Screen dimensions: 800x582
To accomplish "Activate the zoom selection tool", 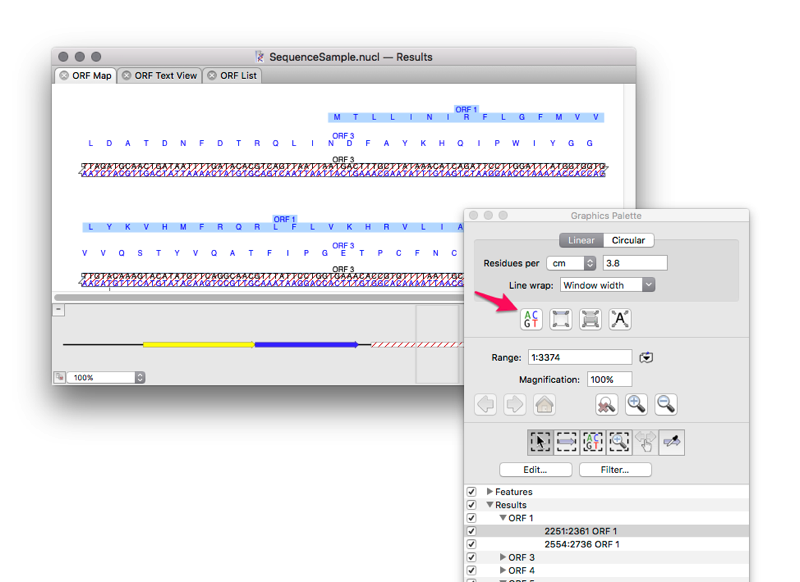I will click(x=619, y=441).
